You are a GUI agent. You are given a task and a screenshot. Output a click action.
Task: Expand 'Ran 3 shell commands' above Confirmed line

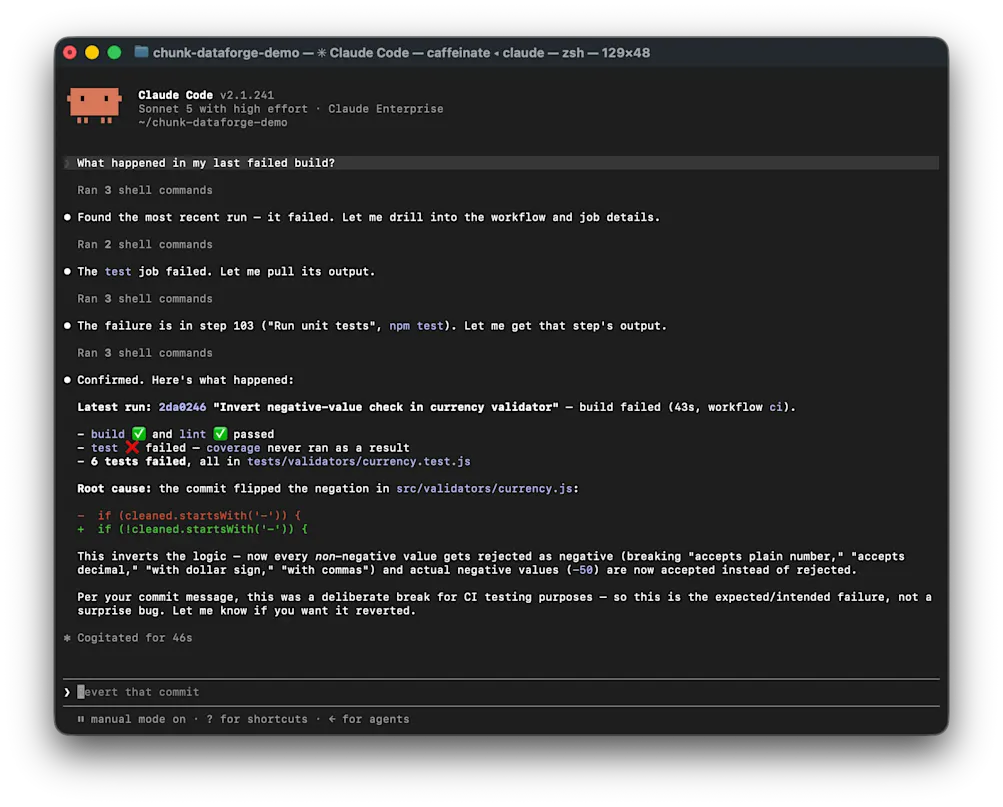point(145,353)
